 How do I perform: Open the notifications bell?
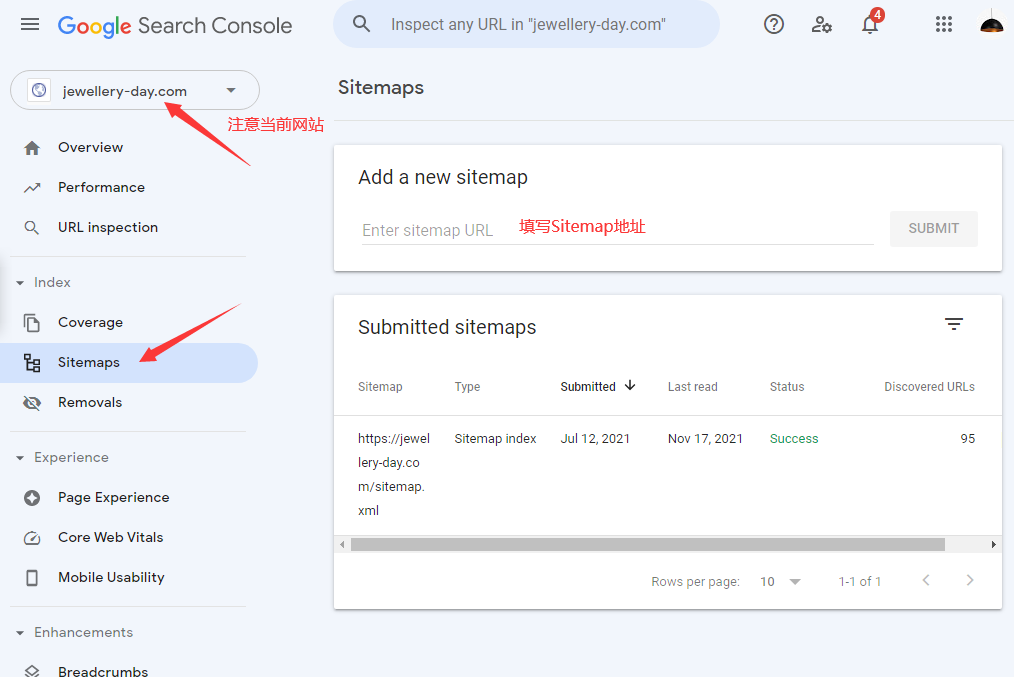pyautogui.click(x=870, y=25)
